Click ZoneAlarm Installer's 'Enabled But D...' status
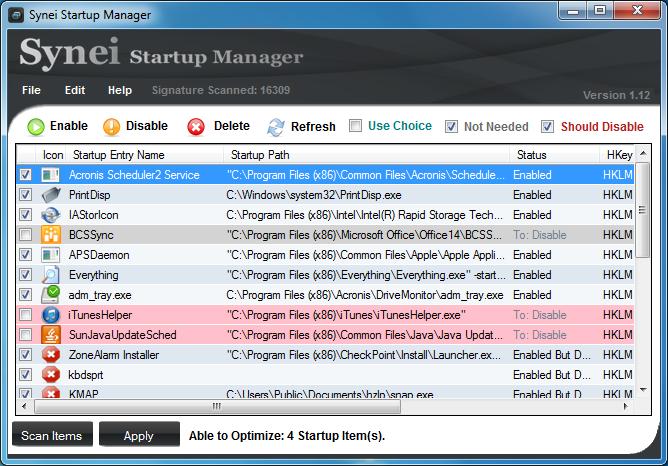Viewport: 668px width, 466px height. point(552,355)
